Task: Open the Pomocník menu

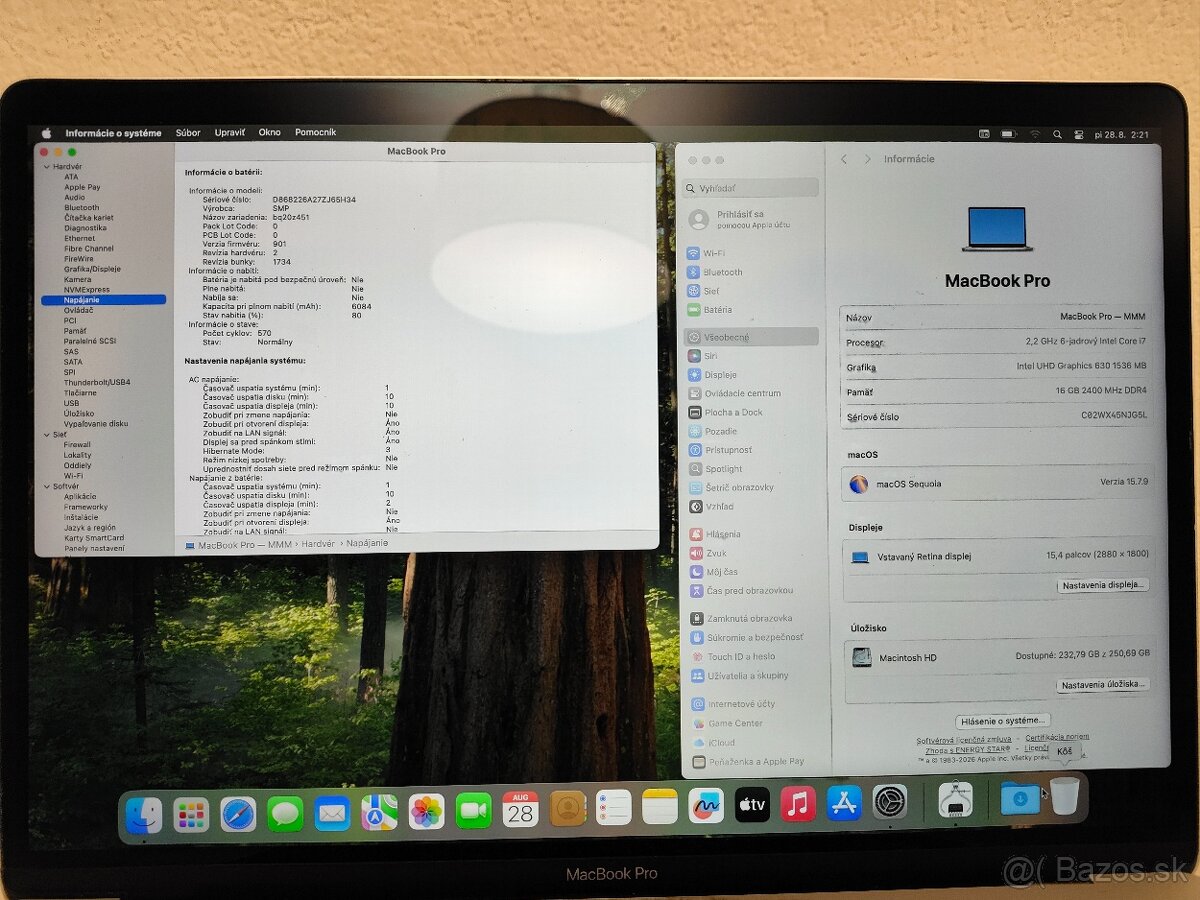Action: pyautogui.click(x=315, y=132)
